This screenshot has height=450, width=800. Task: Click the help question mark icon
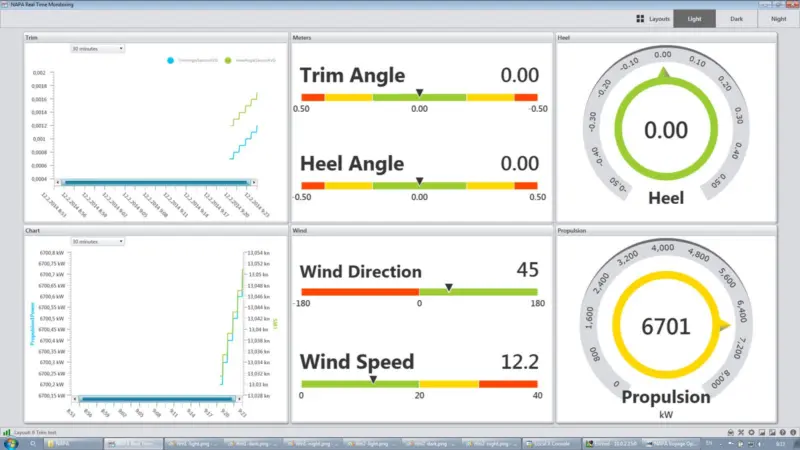[x=783, y=432]
